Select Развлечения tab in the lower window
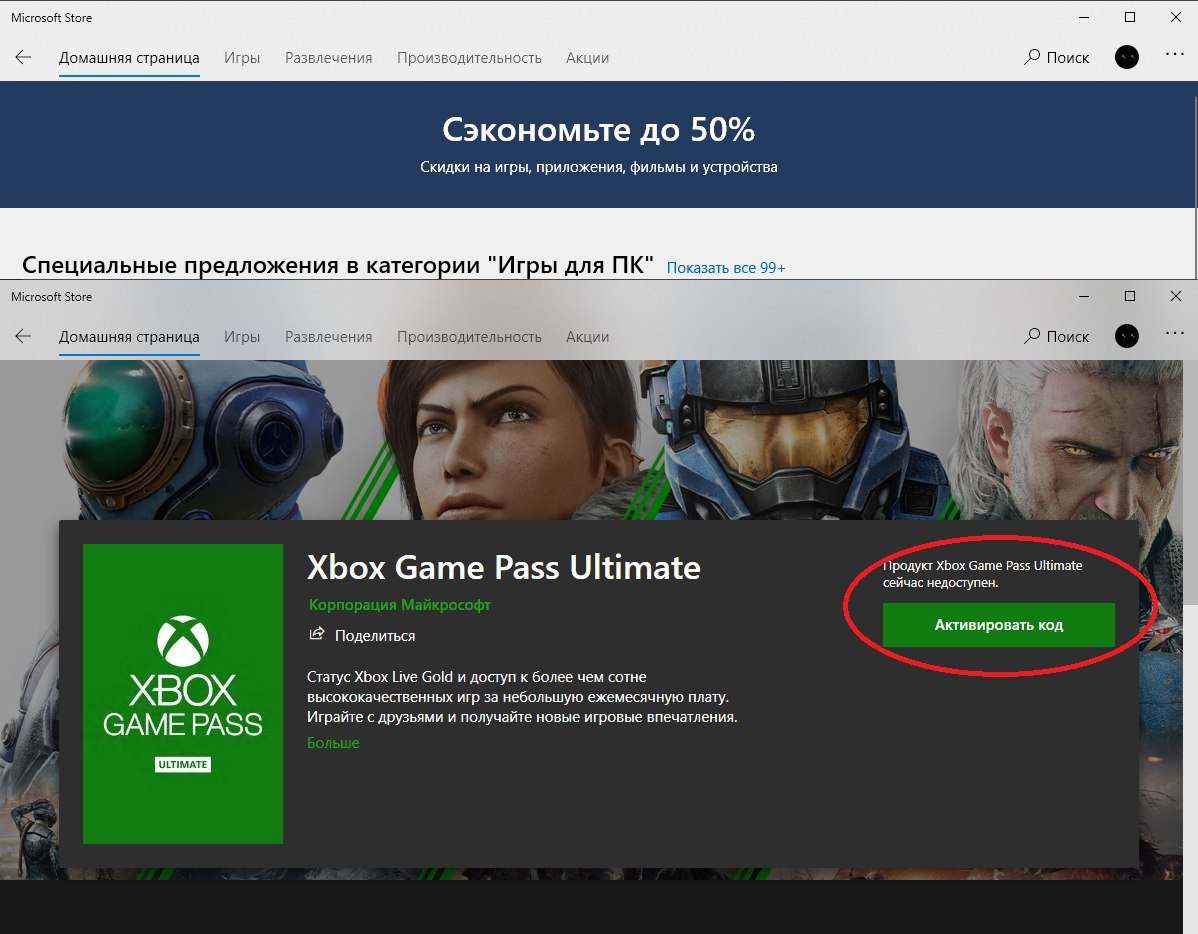Image resolution: width=1198 pixels, height=934 pixels. click(329, 337)
